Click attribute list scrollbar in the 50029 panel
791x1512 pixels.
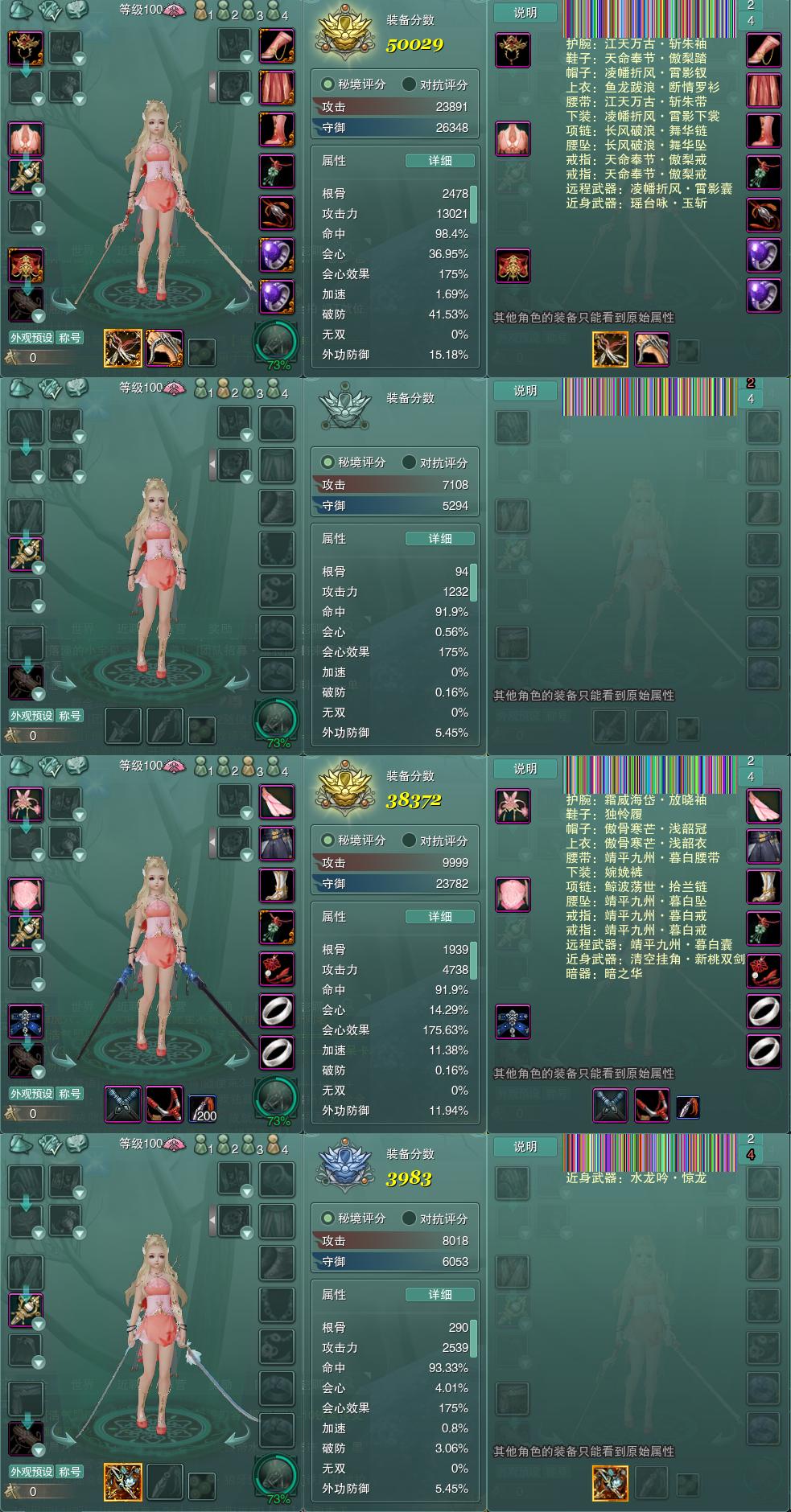(474, 204)
